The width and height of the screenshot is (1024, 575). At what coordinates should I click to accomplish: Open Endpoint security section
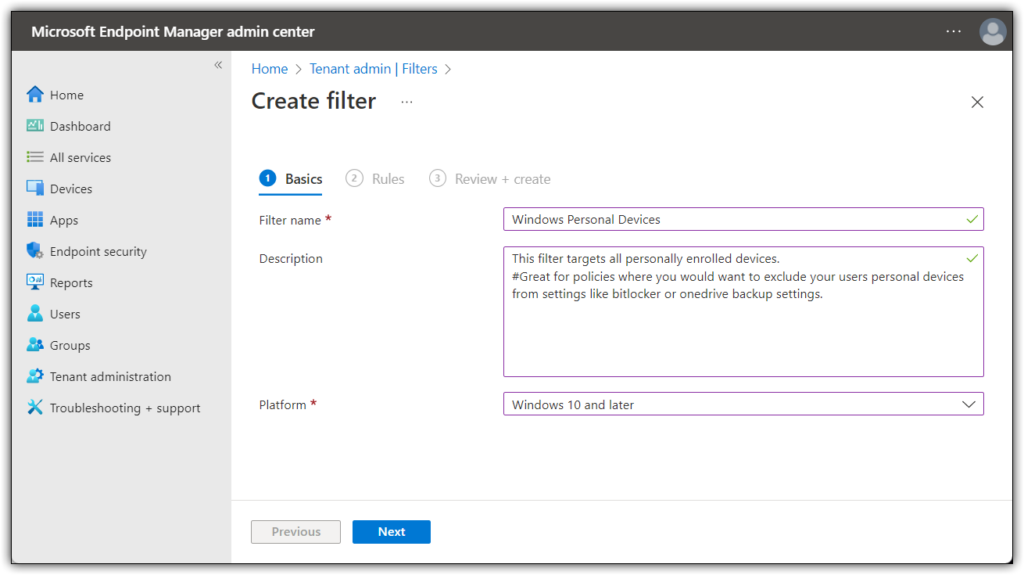click(x=98, y=252)
